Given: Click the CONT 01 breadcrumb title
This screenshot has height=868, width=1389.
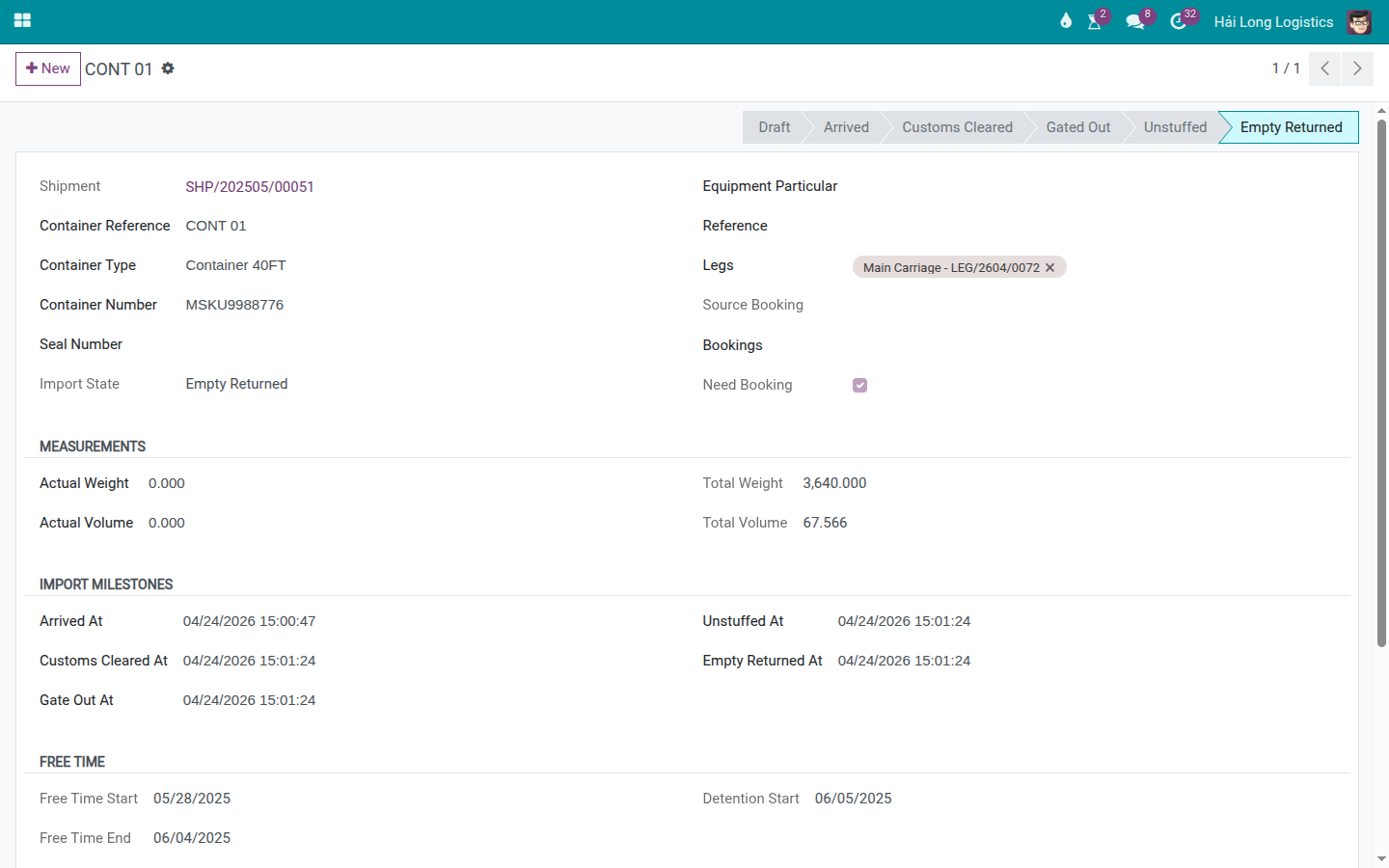Looking at the screenshot, I should coord(119,69).
